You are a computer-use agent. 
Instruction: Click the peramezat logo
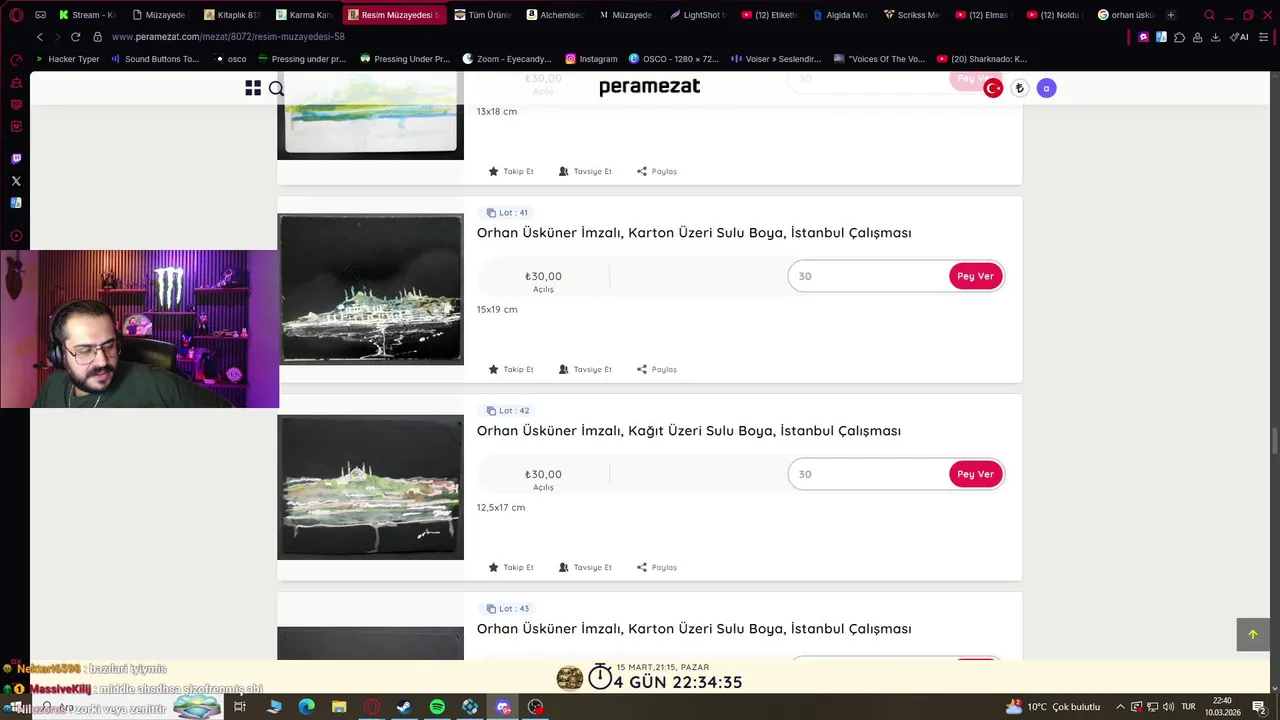pyautogui.click(x=650, y=87)
